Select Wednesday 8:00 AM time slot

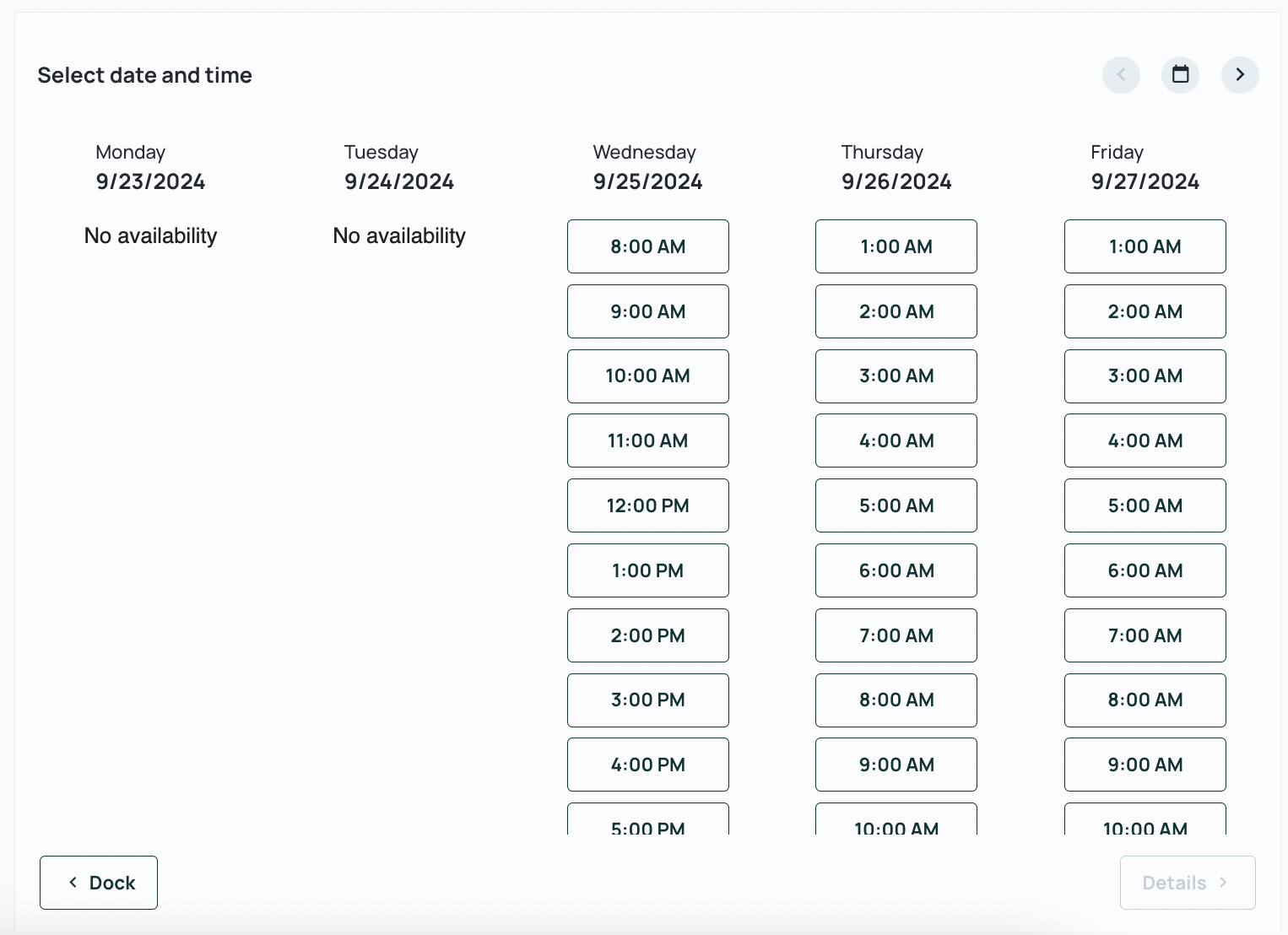tap(647, 246)
